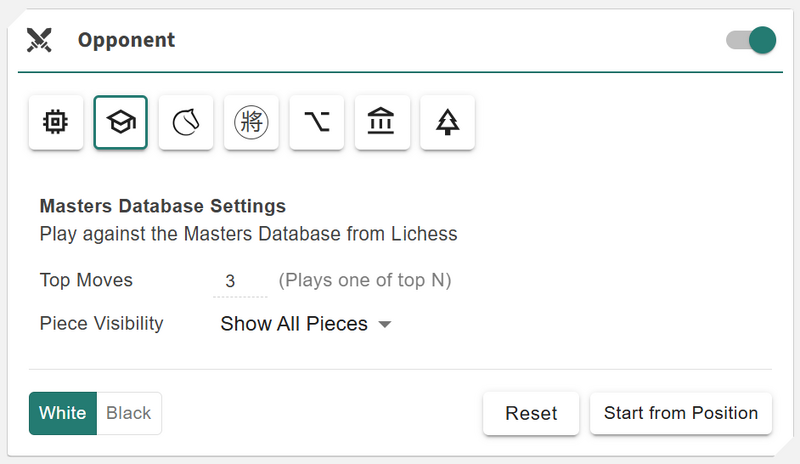This screenshot has height=464, width=800.
Task: Play as White
Action: [63, 413]
